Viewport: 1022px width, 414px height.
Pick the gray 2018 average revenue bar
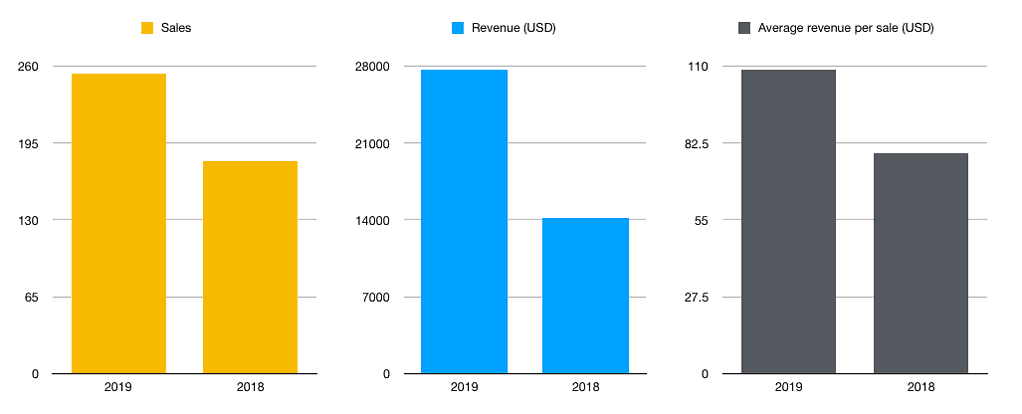(920, 263)
